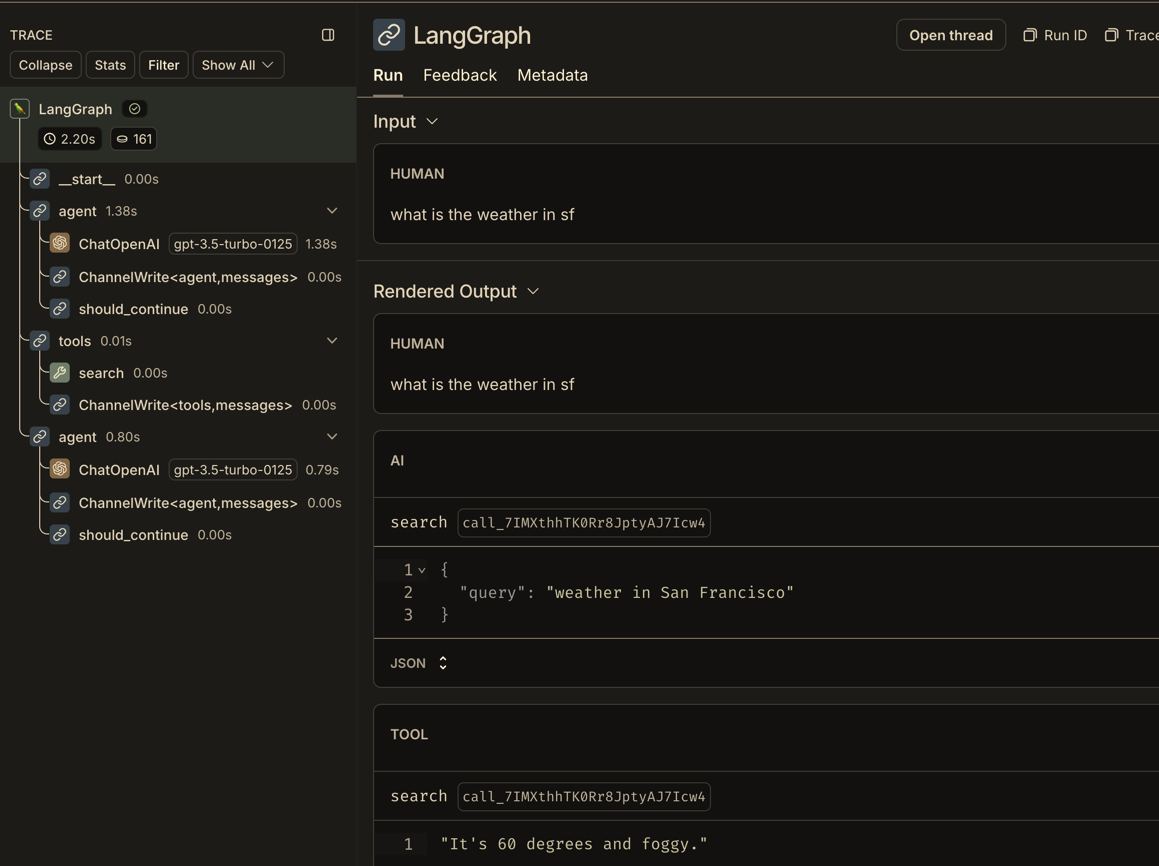Click the success checkmark badge beside LangGraph
The width and height of the screenshot is (1159, 866).
coord(135,109)
